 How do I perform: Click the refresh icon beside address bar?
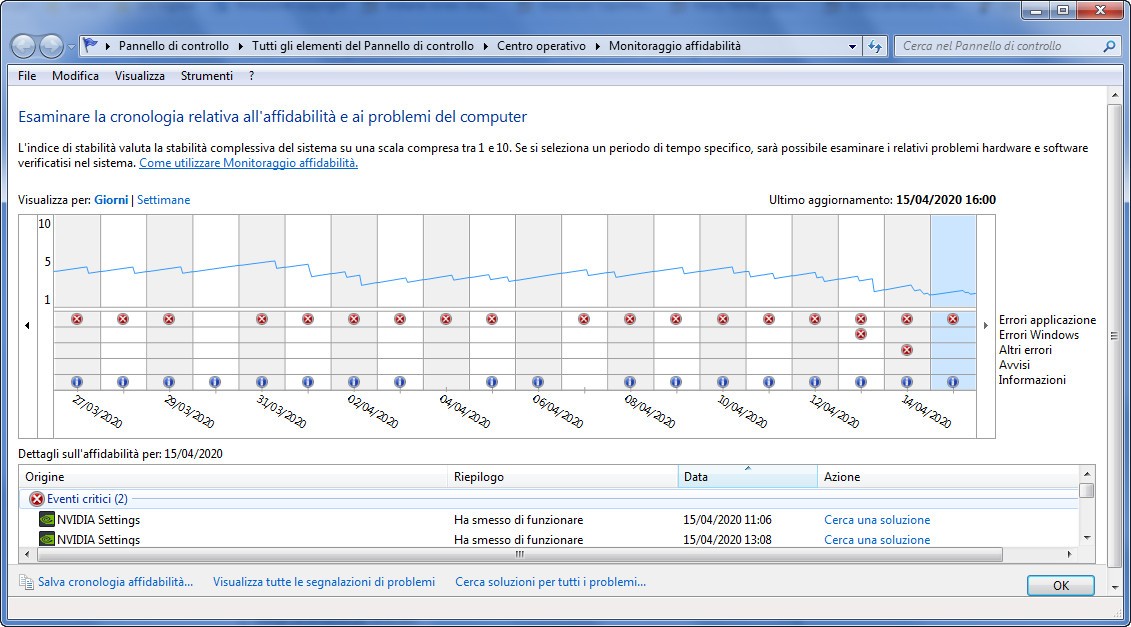click(x=875, y=46)
